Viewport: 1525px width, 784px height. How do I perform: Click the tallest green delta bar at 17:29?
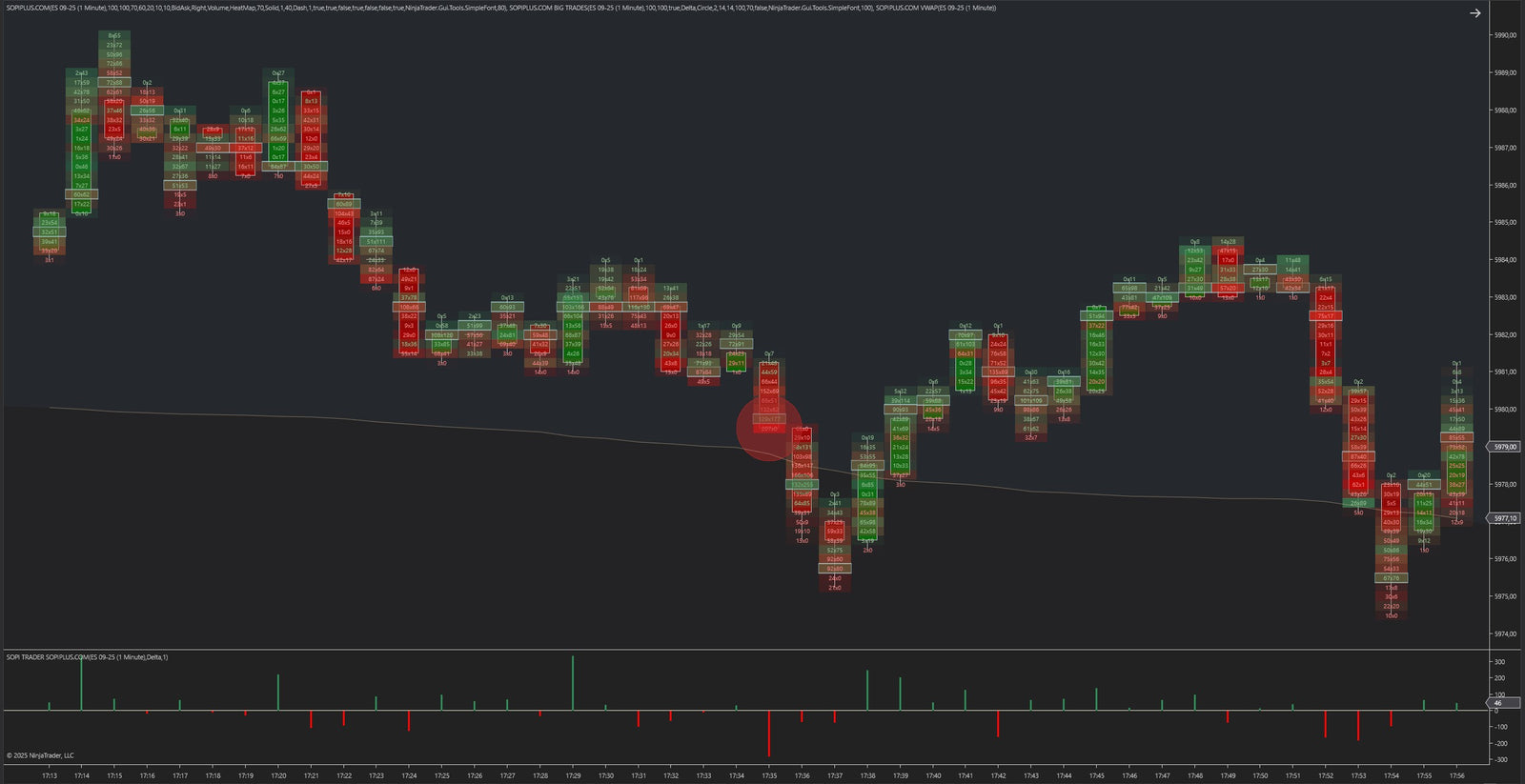573,682
